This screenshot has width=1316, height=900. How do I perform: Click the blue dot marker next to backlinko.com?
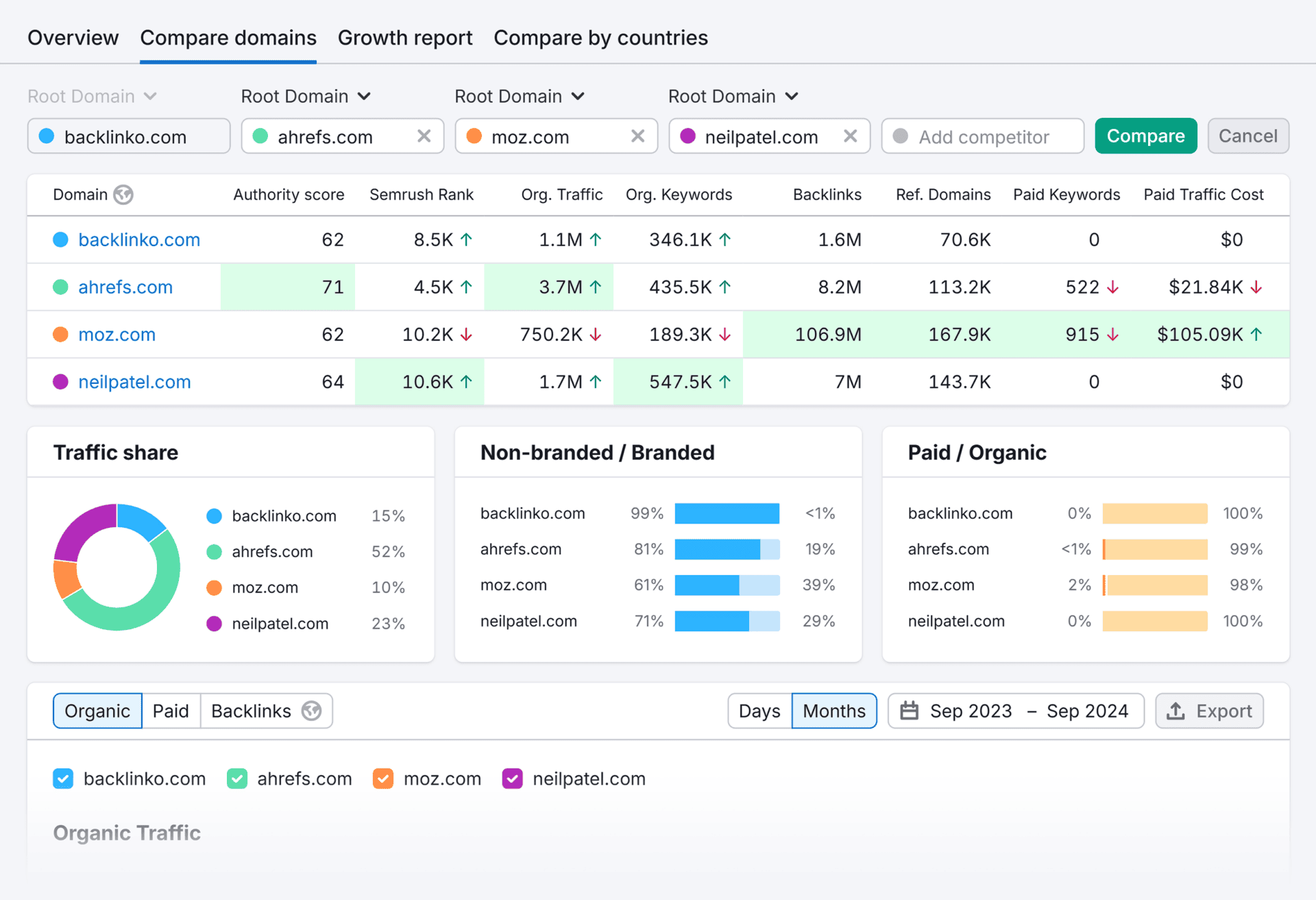click(x=60, y=240)
